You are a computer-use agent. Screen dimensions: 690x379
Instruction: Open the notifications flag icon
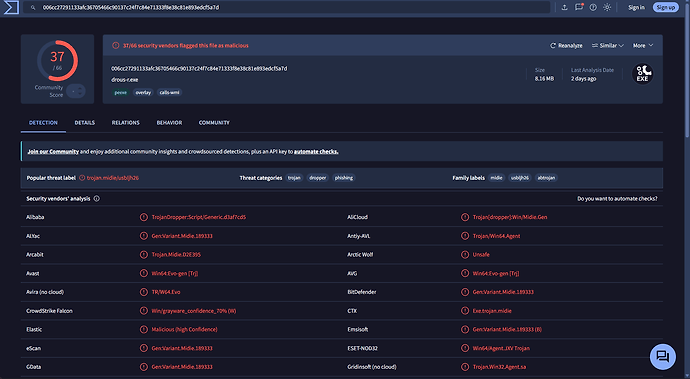[579, 7]
